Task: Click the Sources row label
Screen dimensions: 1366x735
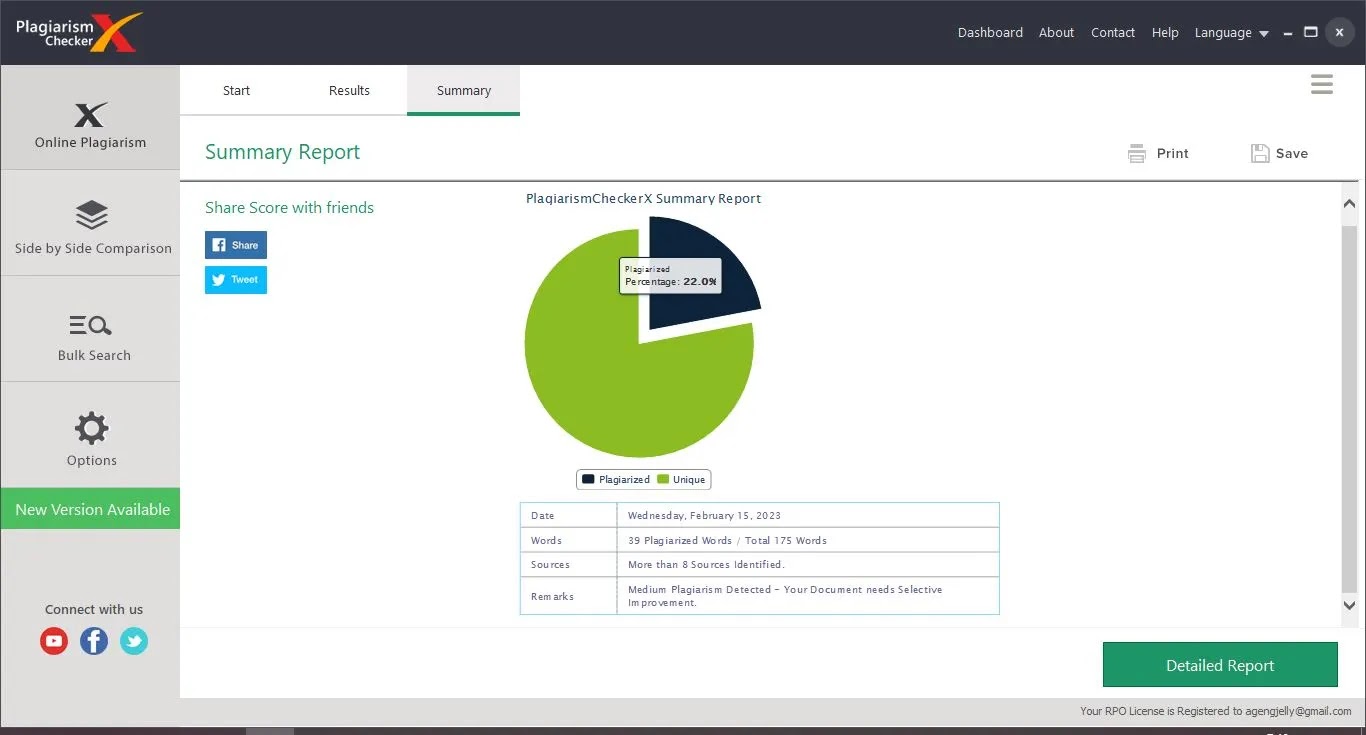Action: pos(550,564)
